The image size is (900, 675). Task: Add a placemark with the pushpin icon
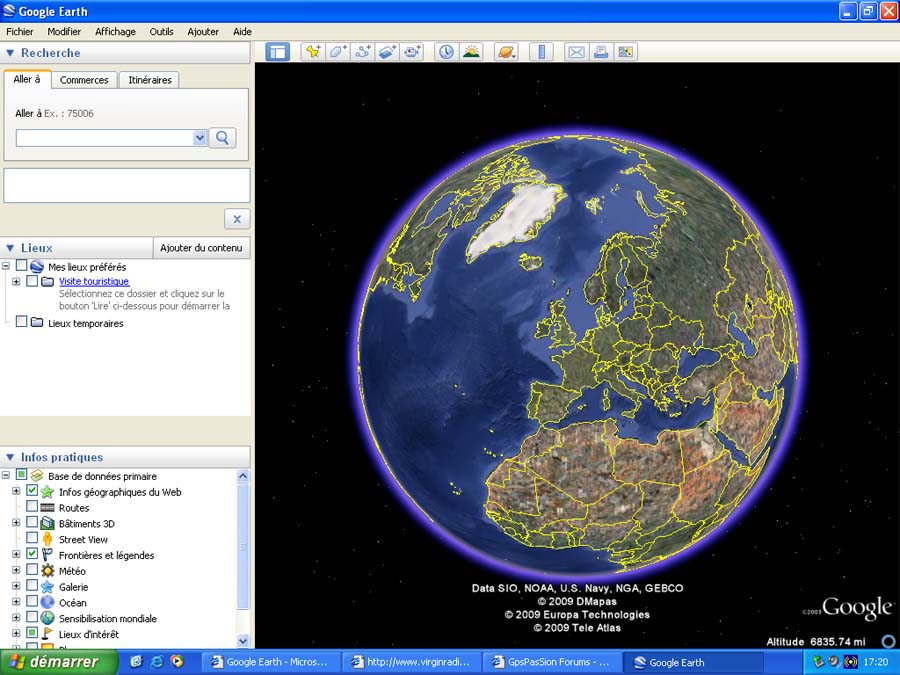pyautogui.click(x=313, y=52)
